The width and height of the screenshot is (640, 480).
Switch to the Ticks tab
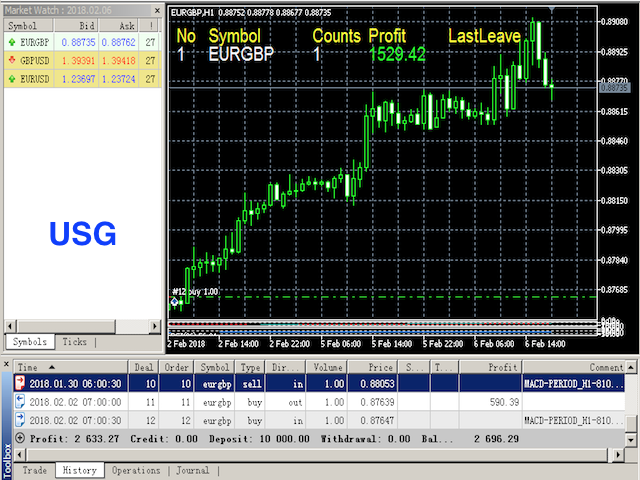(74, 342)
